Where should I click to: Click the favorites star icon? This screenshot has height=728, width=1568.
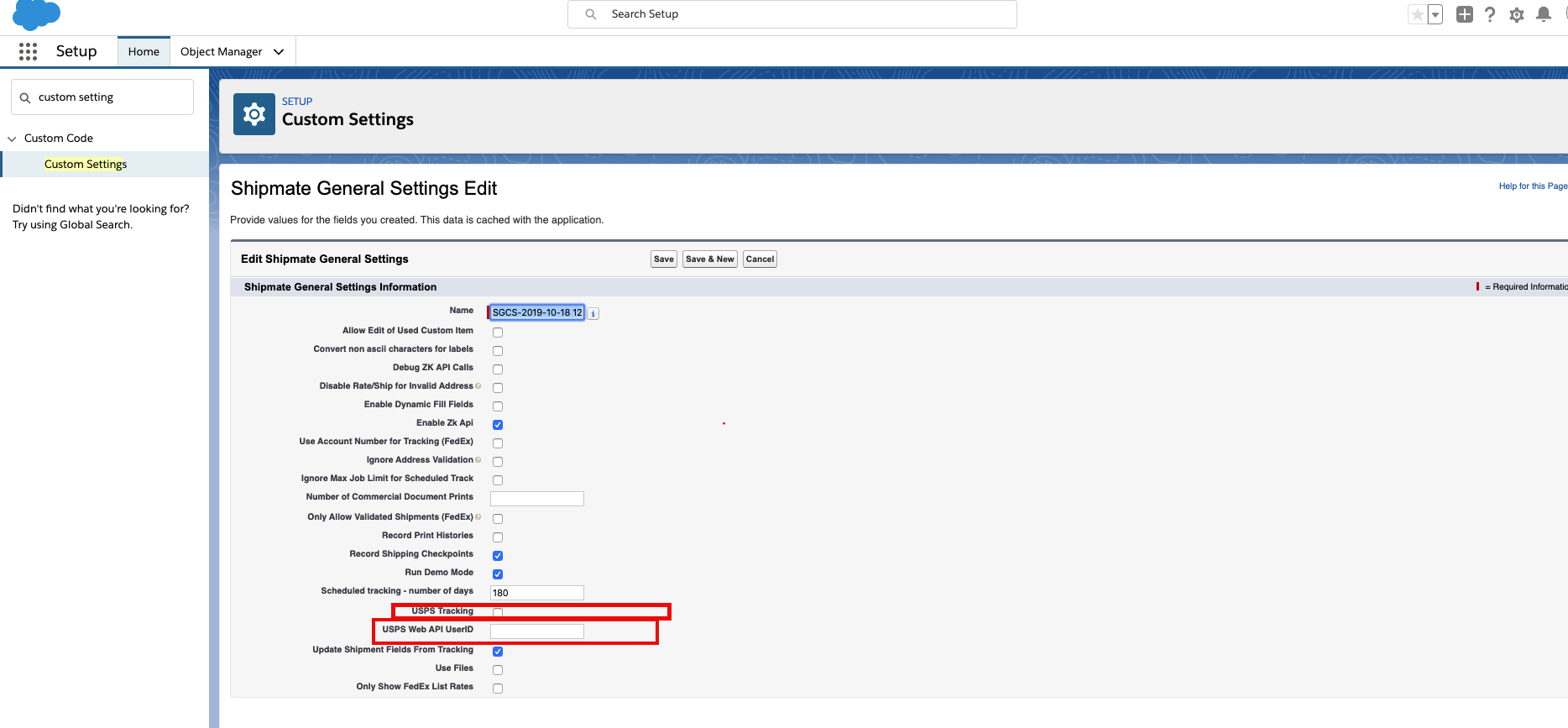[x=1418, y=14]
